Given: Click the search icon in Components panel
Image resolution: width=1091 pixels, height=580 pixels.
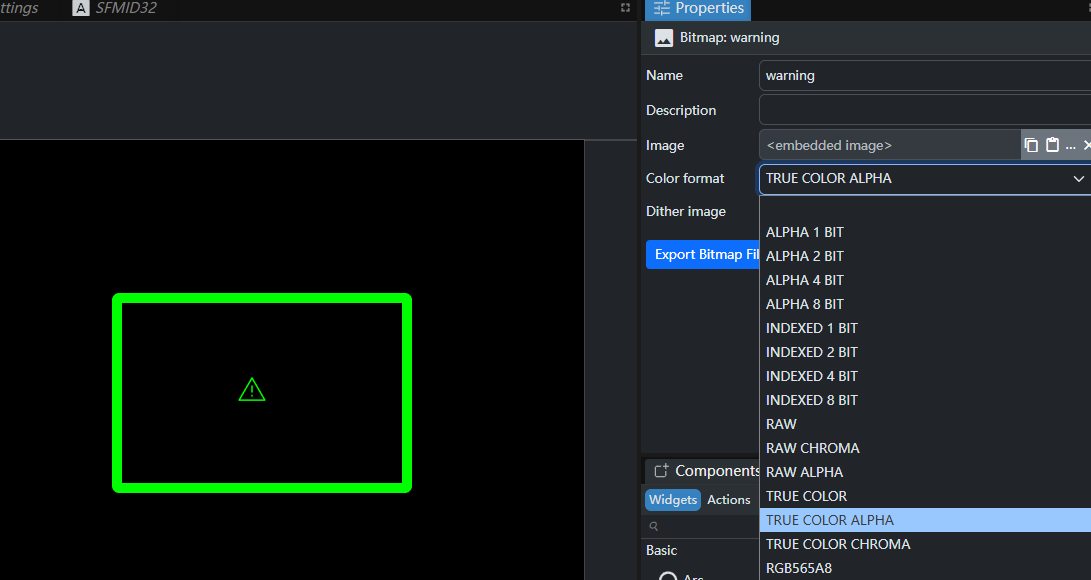Looking at the screenshot, I should tap(654, 526).
